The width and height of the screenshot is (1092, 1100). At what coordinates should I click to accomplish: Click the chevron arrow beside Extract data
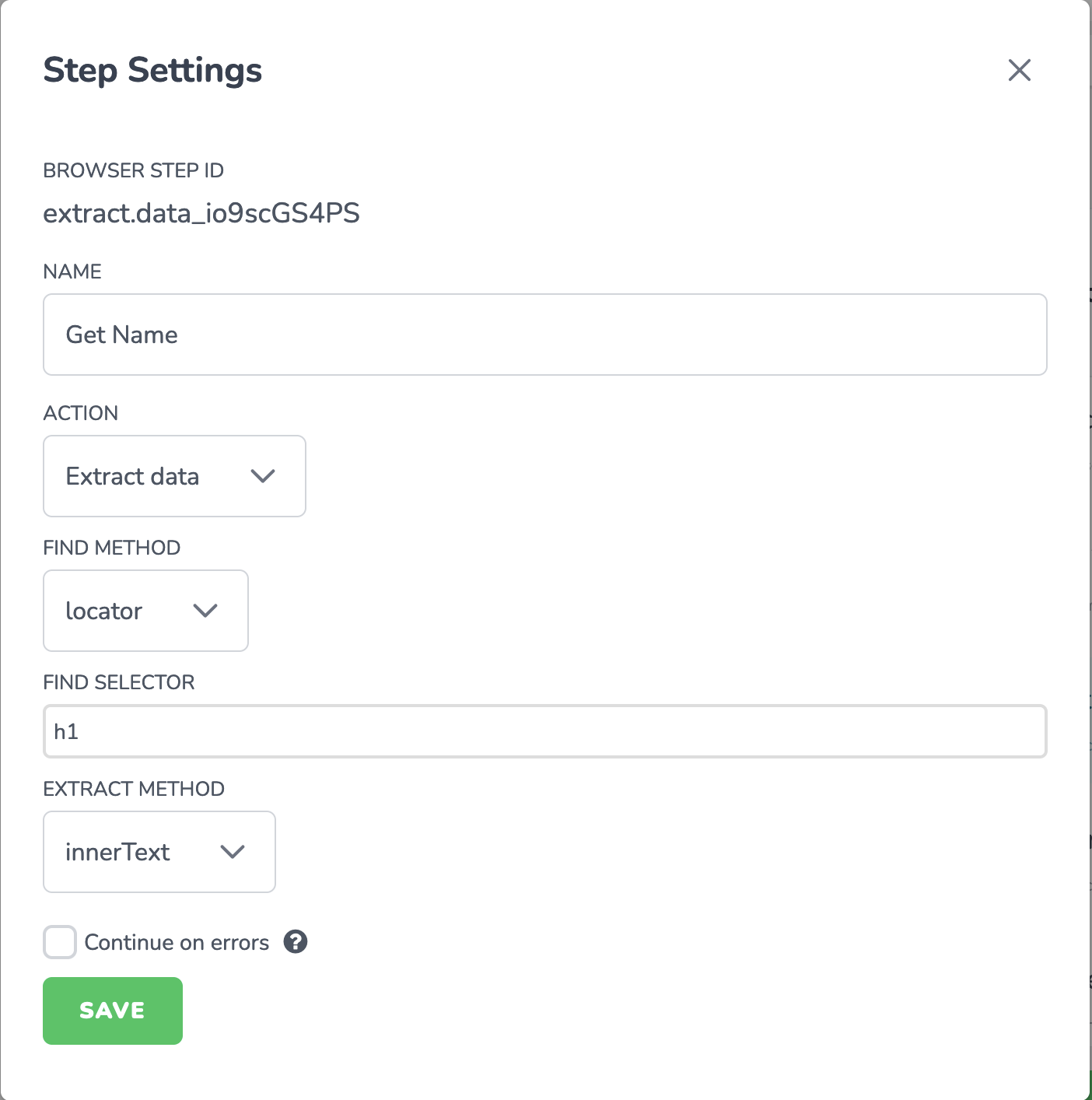pyautogui.click(x=263, y=476)
